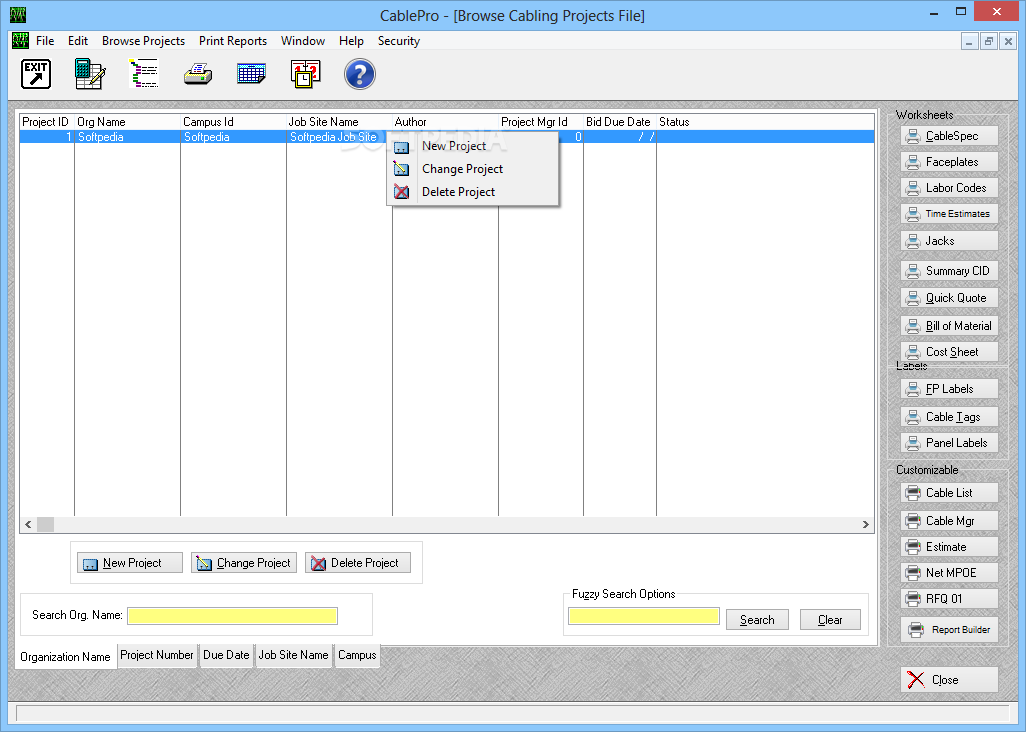
Task: Select the Organization Name tab
Action: (65, 657)
